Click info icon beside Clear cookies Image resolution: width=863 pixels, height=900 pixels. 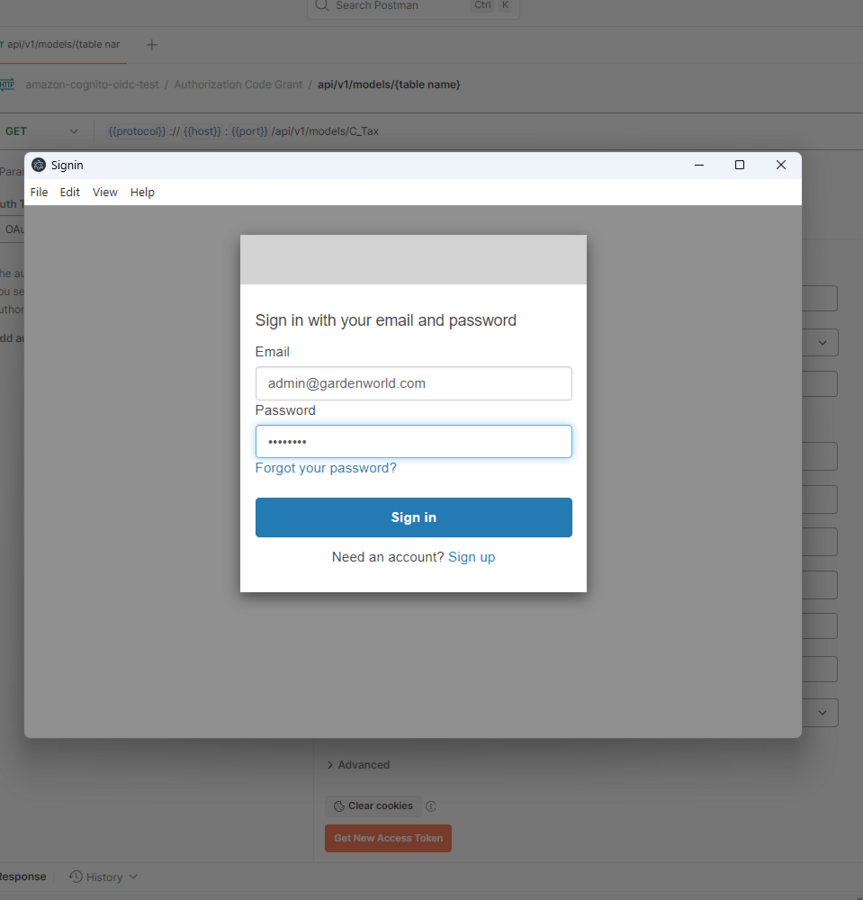431,806
